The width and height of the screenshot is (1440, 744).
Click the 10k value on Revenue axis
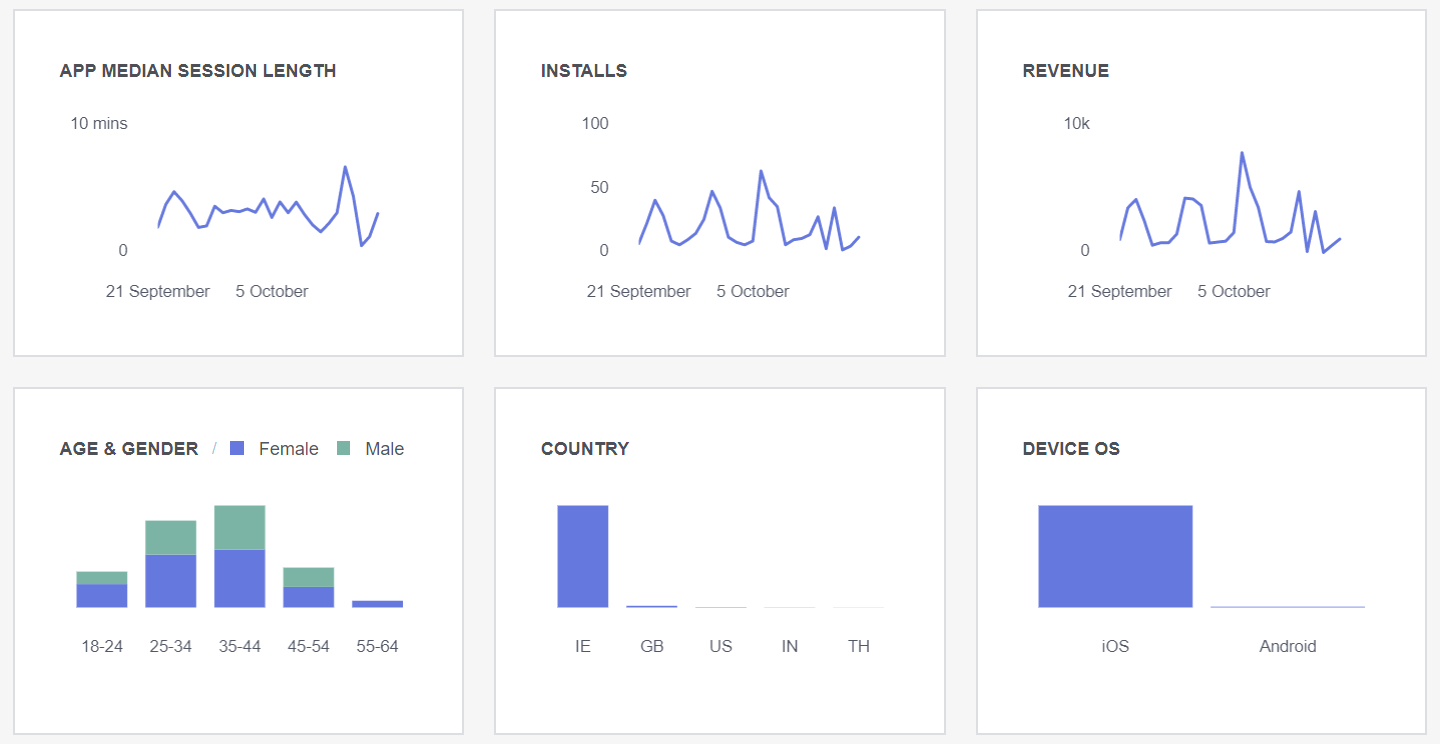click(1077, 123)
